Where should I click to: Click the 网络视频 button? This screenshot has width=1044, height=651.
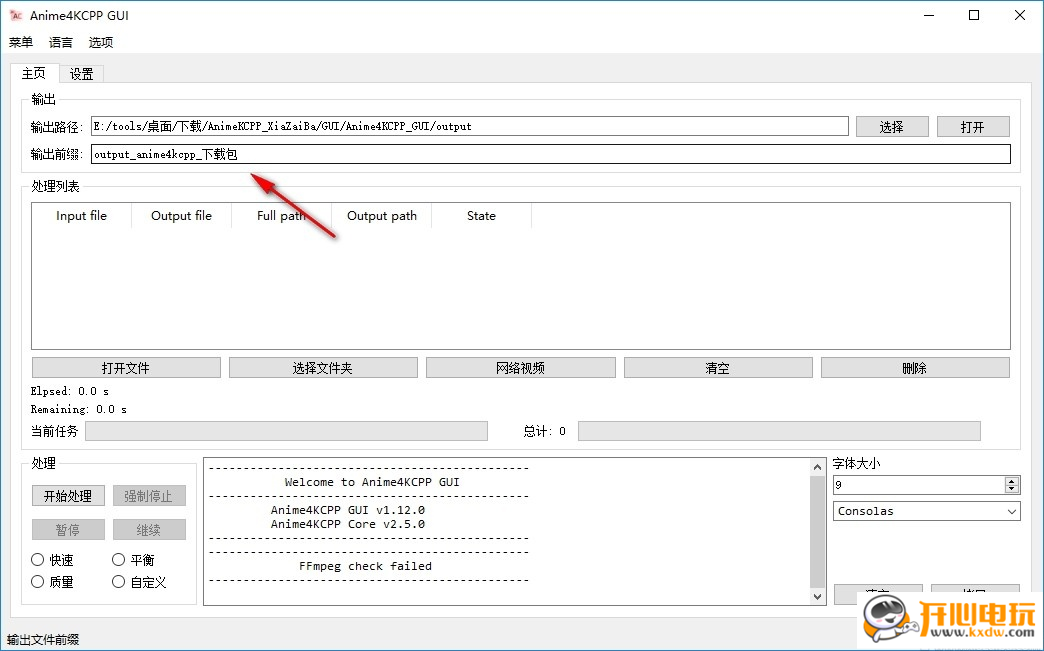coord(521,368)
